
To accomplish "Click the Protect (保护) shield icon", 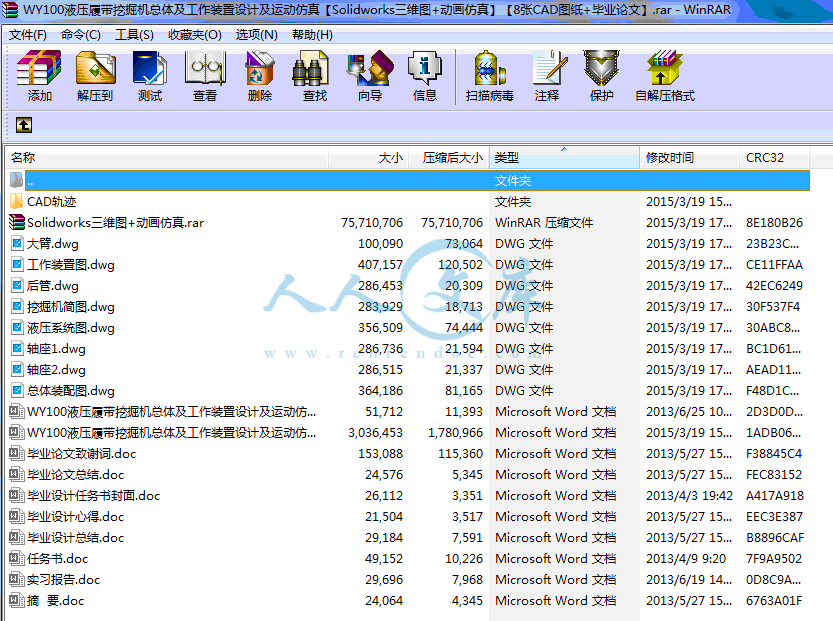I will point(601,68).
